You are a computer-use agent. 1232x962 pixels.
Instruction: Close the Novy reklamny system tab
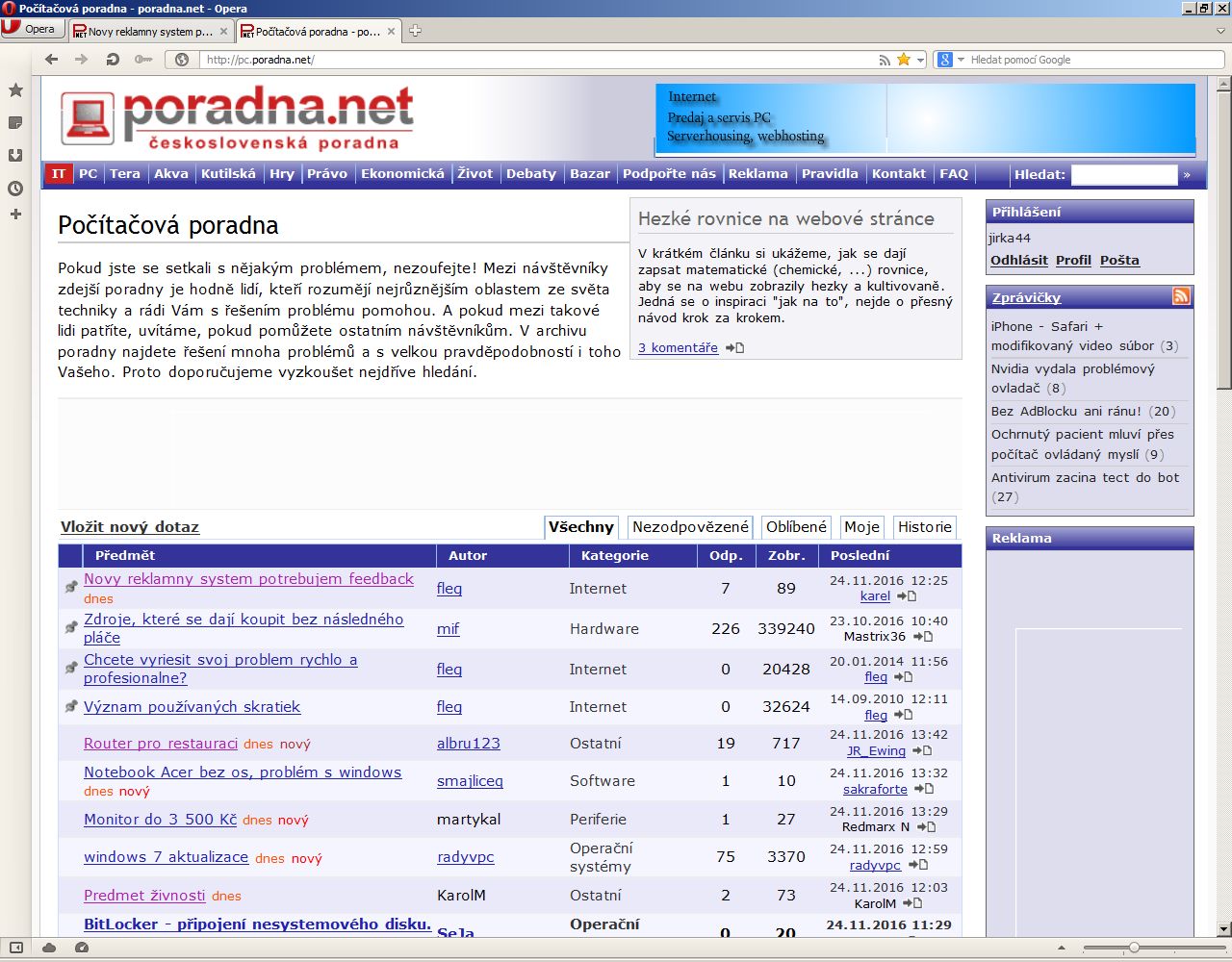(224, 31)
